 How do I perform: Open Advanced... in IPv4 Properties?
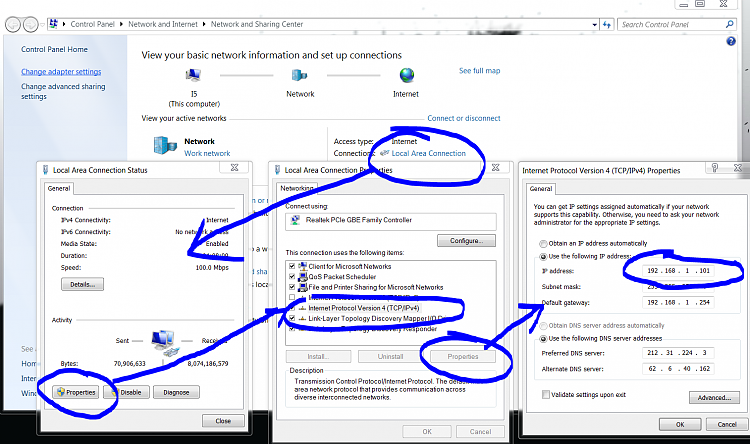(x=714, y=398)
